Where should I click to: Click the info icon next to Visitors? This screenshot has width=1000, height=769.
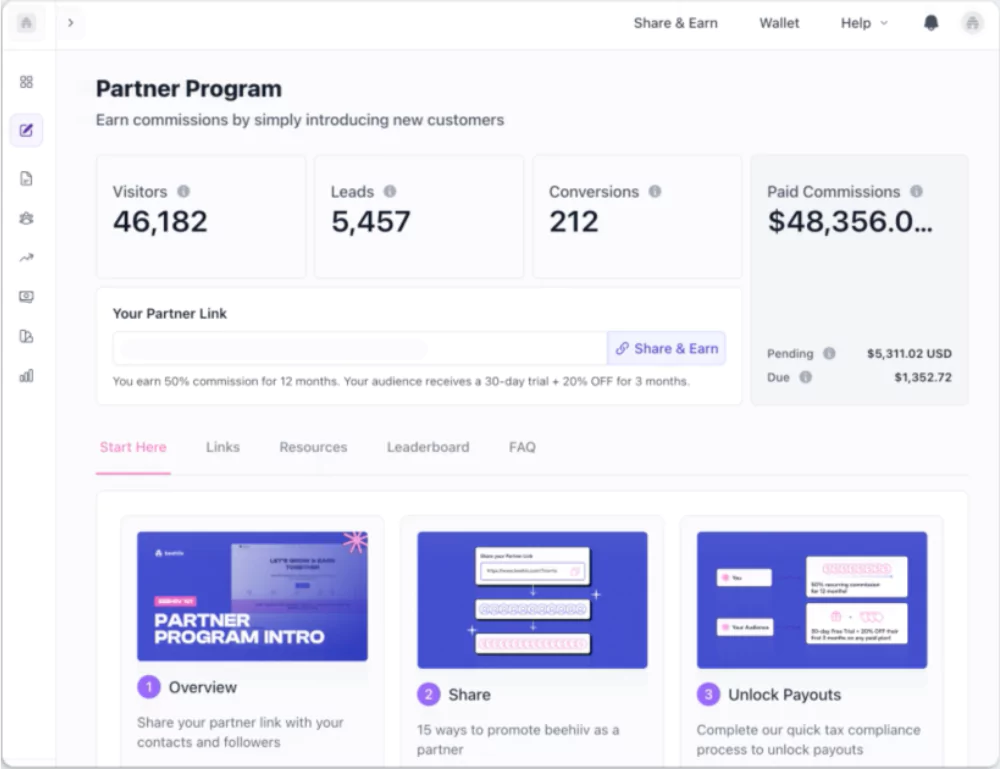click(x=183, y=191)
